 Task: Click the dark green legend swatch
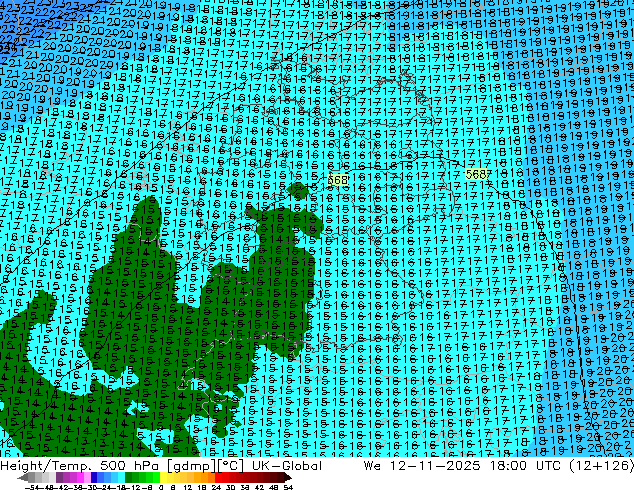point(129,477)
